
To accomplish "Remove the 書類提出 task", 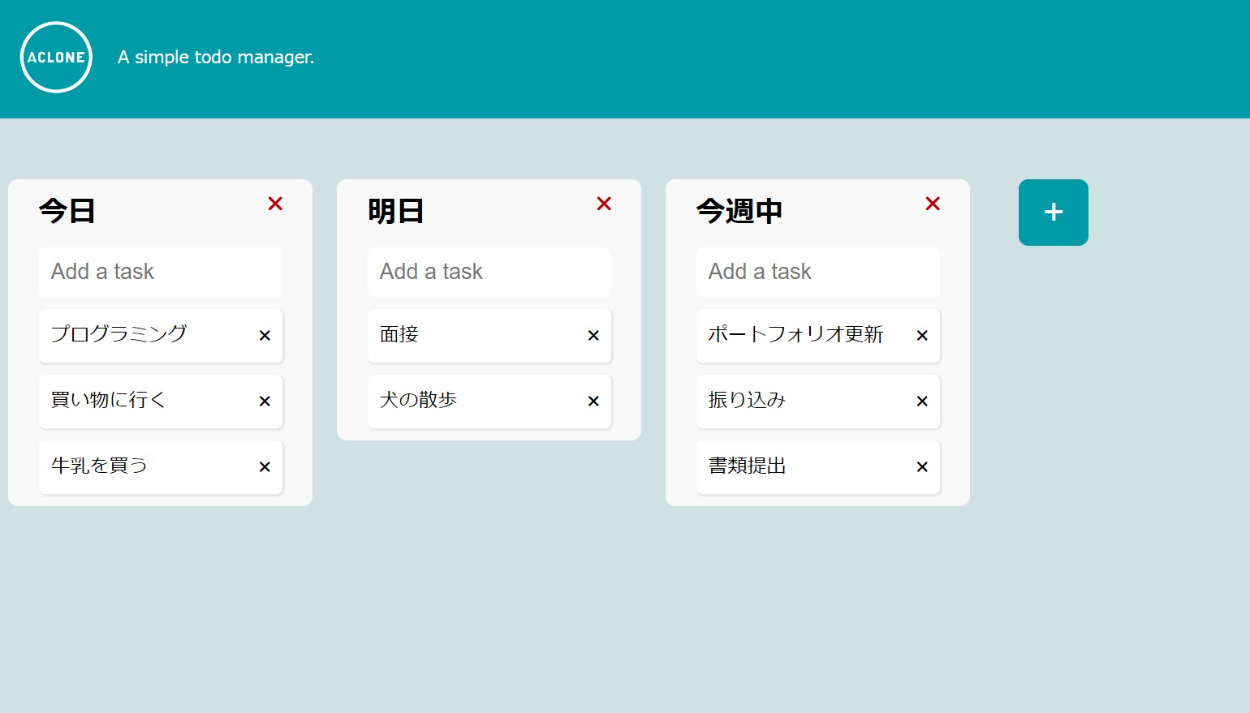I will click(922, 467).
